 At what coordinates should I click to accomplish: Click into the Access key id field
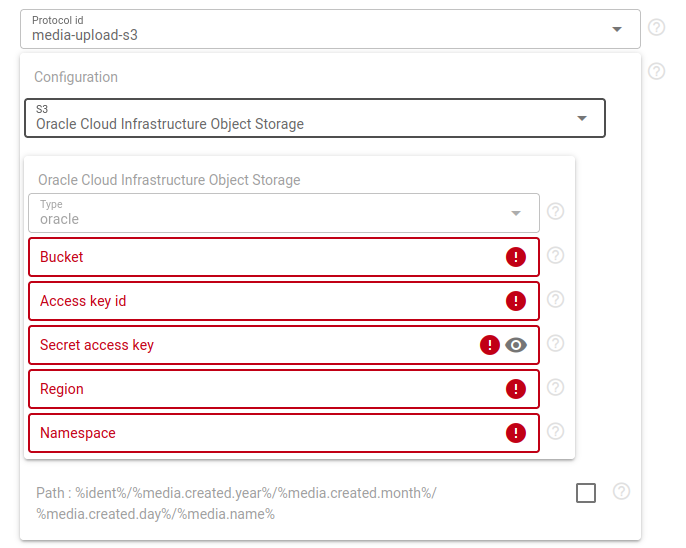coord(260,301)
